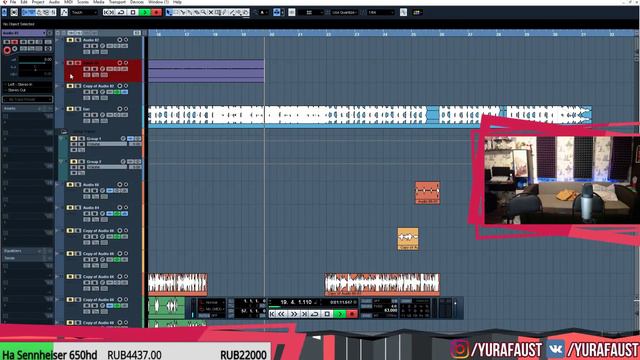Screen dimensions: 640x360
Task: Click the large Record Enable button in Inspector
Action: pos(7,50)
